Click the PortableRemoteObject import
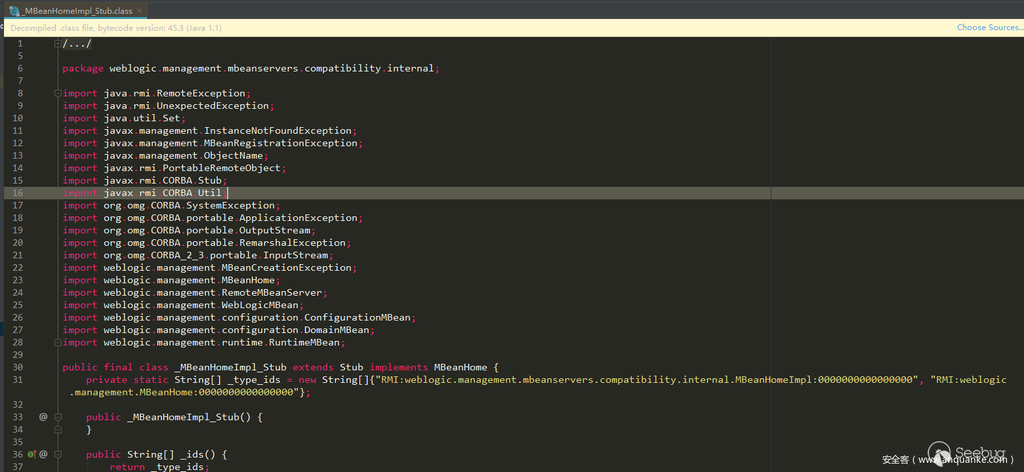The height and width of the screenshot is (472, 1024). [x=174, y=168]
